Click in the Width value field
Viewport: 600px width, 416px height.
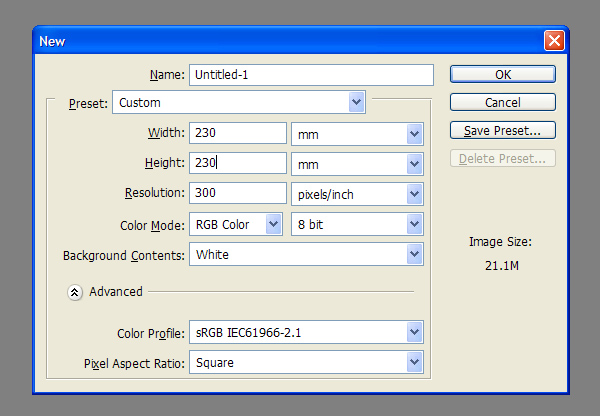click(x=238, y=133)
